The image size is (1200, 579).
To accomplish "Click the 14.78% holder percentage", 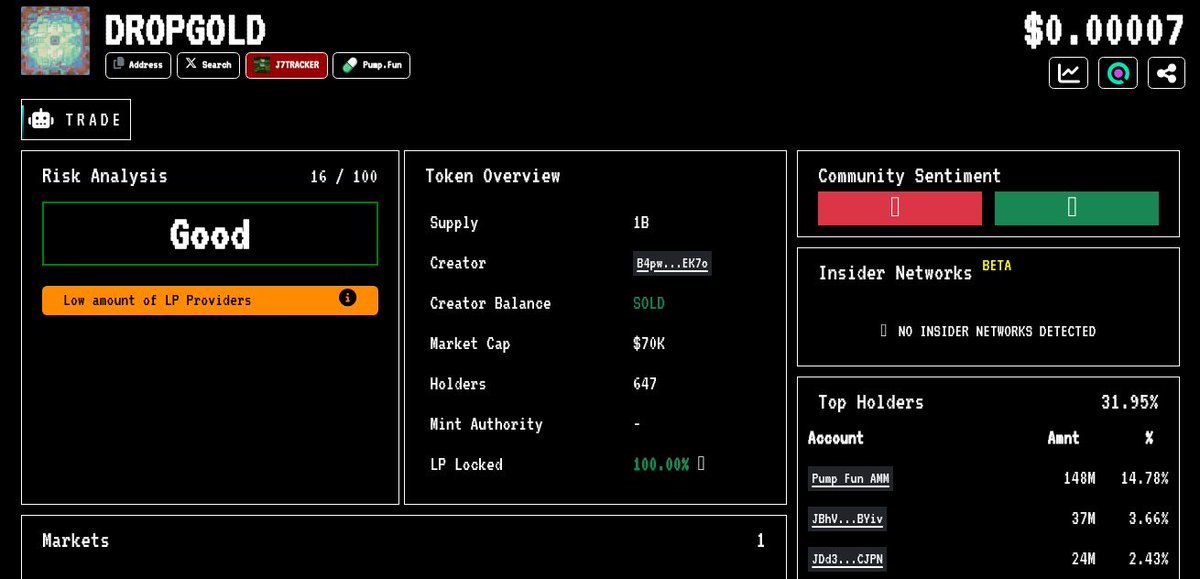I will coord(1144,479).
